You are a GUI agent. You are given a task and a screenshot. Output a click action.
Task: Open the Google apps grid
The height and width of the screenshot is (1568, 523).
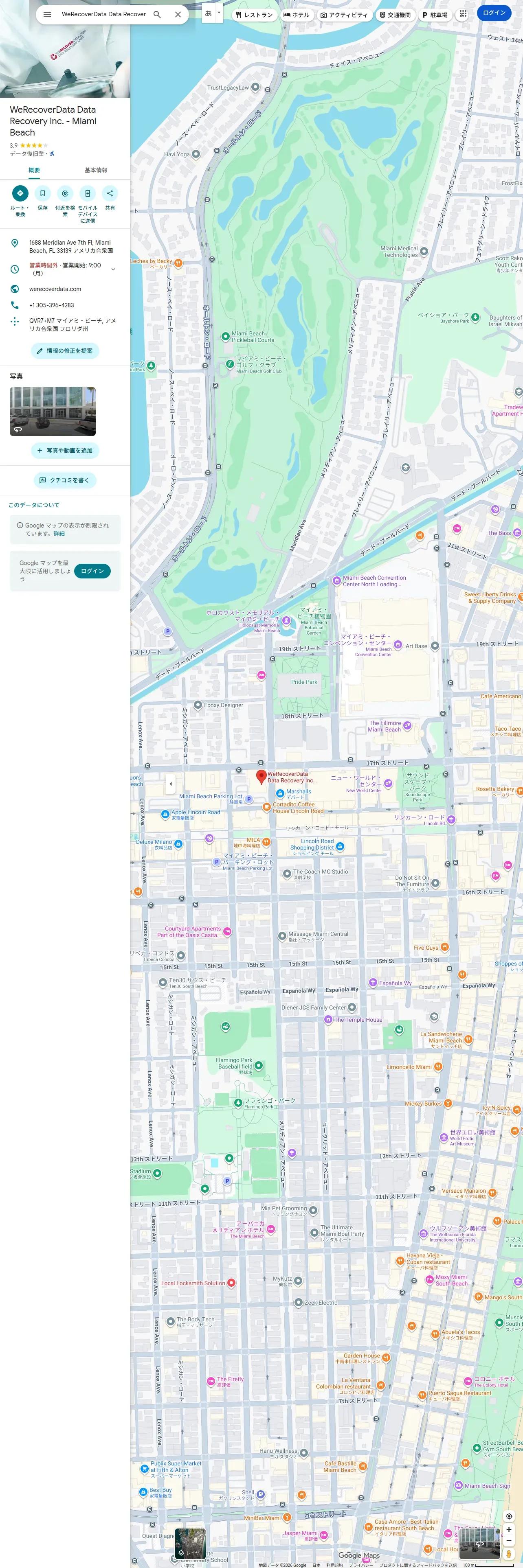point(463,13)
